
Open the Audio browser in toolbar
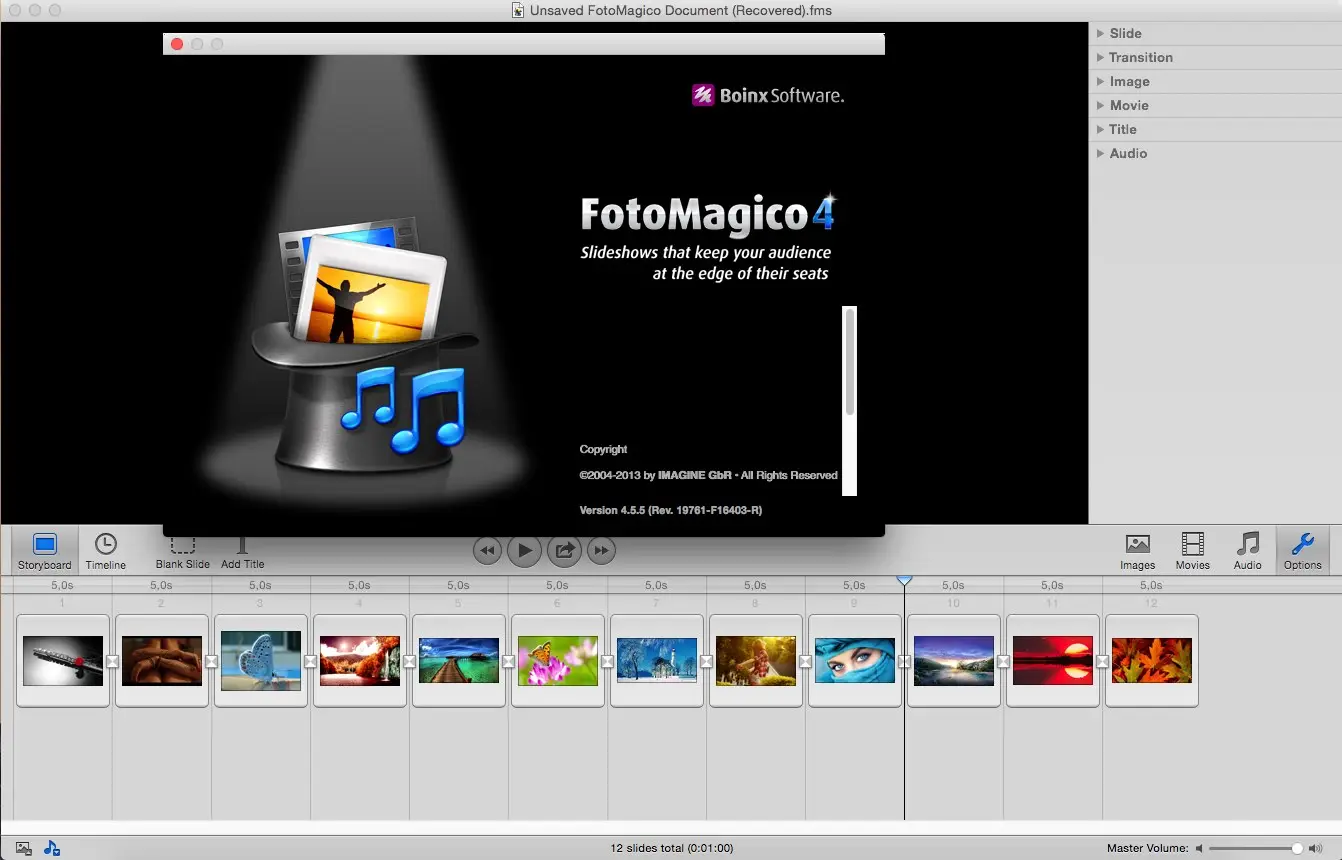tap(1247, 551)
